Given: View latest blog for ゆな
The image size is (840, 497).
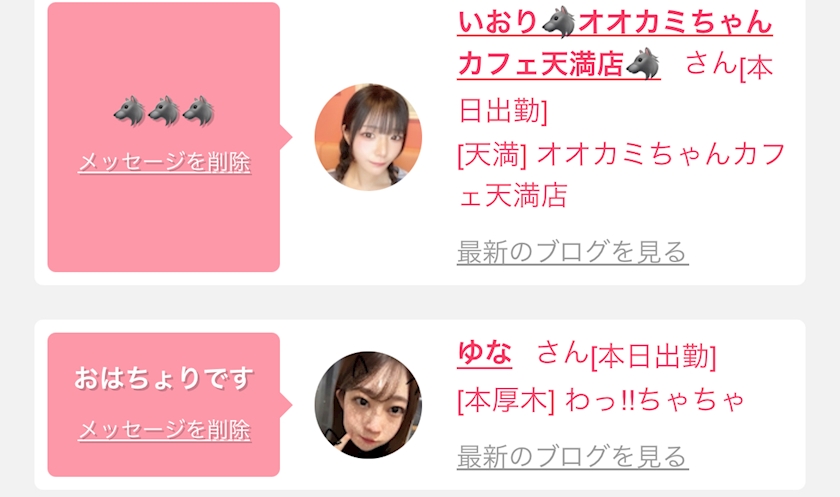Looking at the screenshot, I should [572, 457].
